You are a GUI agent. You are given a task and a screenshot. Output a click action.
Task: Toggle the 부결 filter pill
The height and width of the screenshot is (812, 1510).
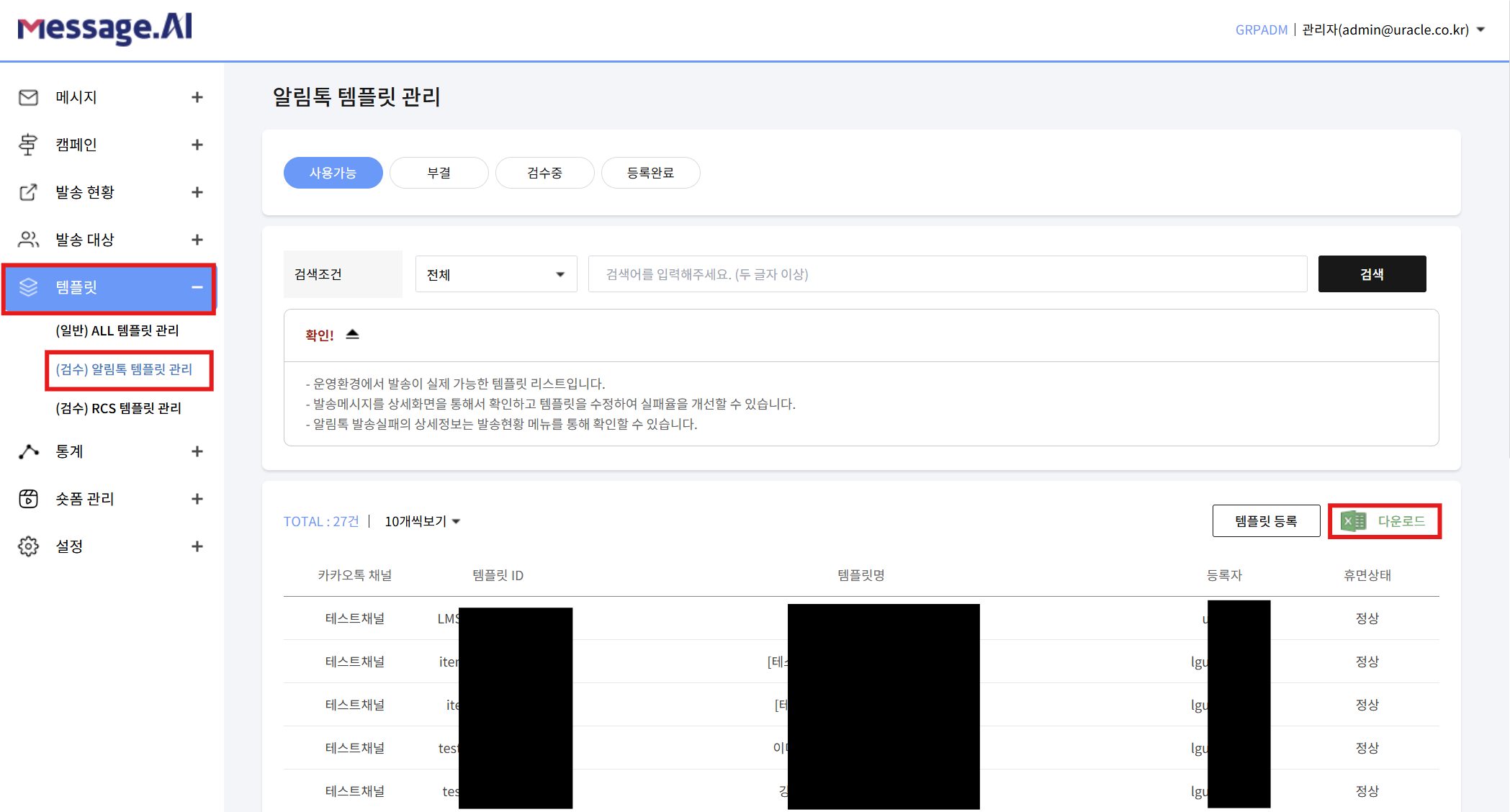click(x=439, y=173)
